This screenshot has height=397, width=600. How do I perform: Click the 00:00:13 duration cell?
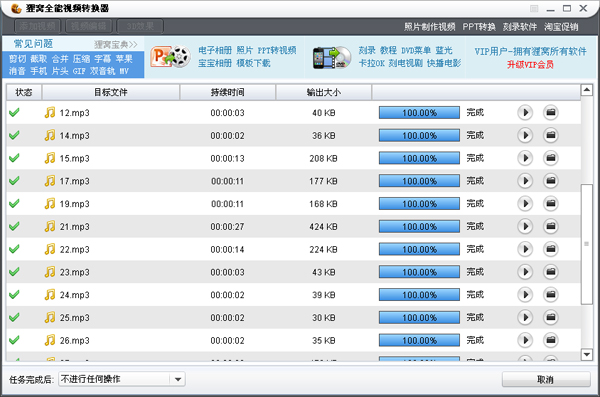[227, 158]
